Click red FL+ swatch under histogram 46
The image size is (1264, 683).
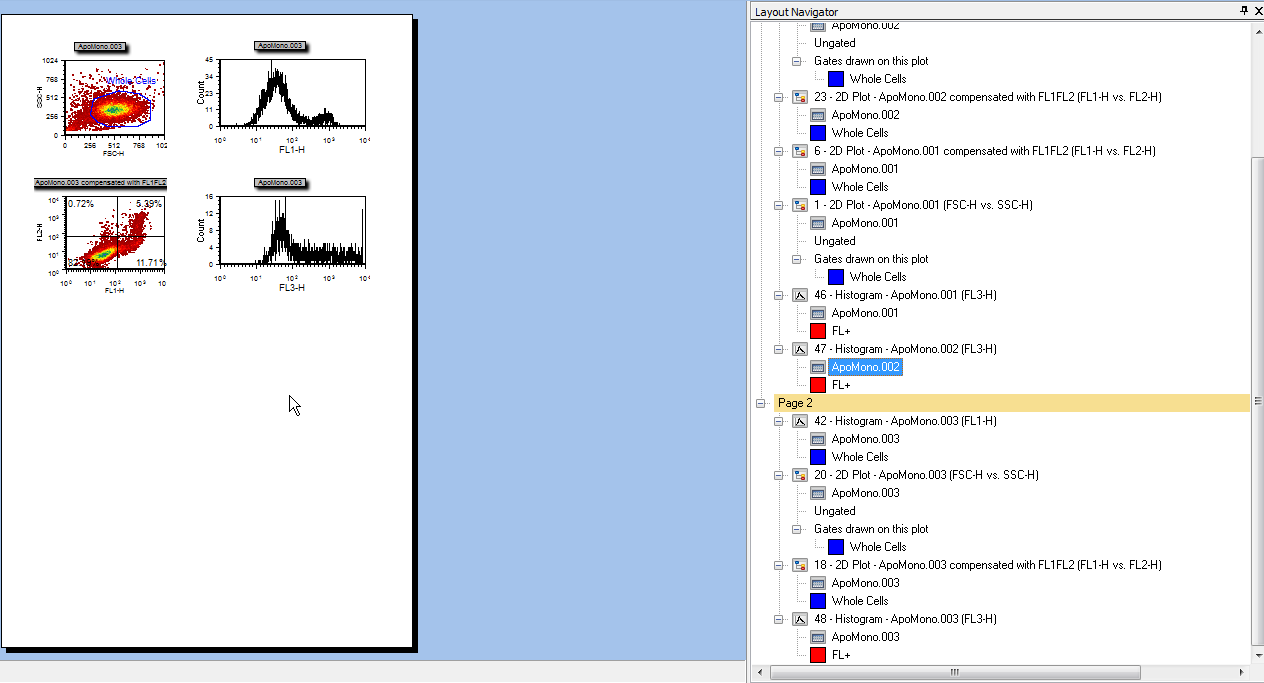(817, 331)
